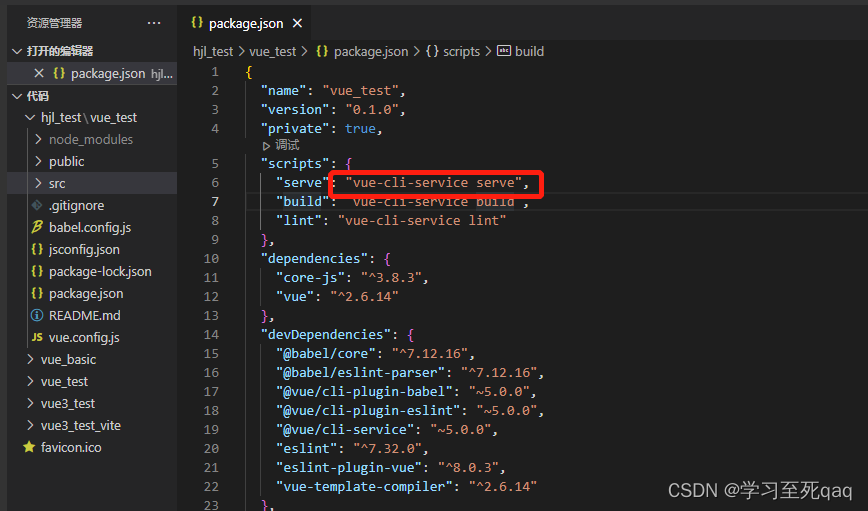Click the package.json breadcrumb segment
Image resolution: width=868 pixels, height=511 pixels.
(371, 51)
